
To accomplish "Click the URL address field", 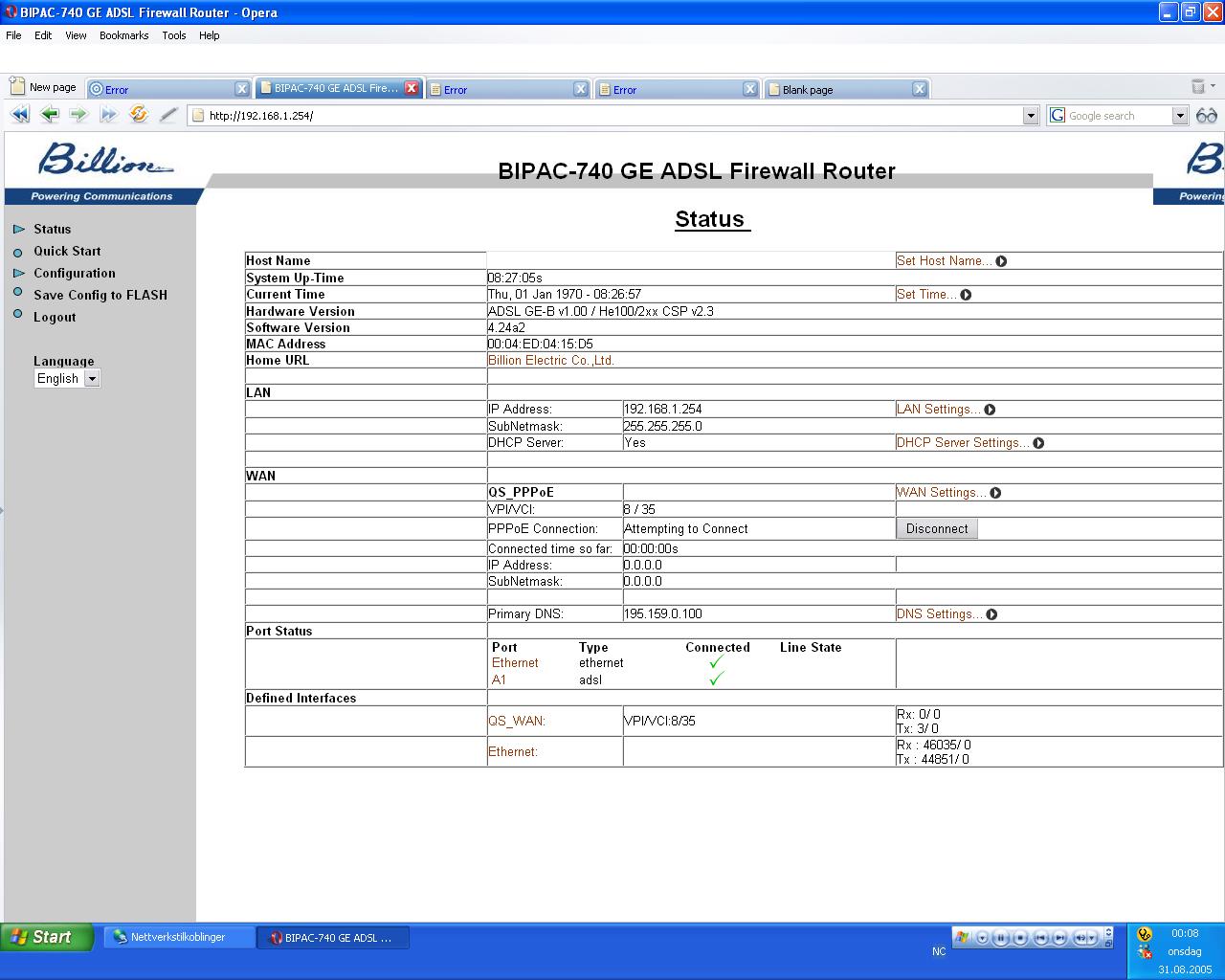I will (x=612, y=116).
